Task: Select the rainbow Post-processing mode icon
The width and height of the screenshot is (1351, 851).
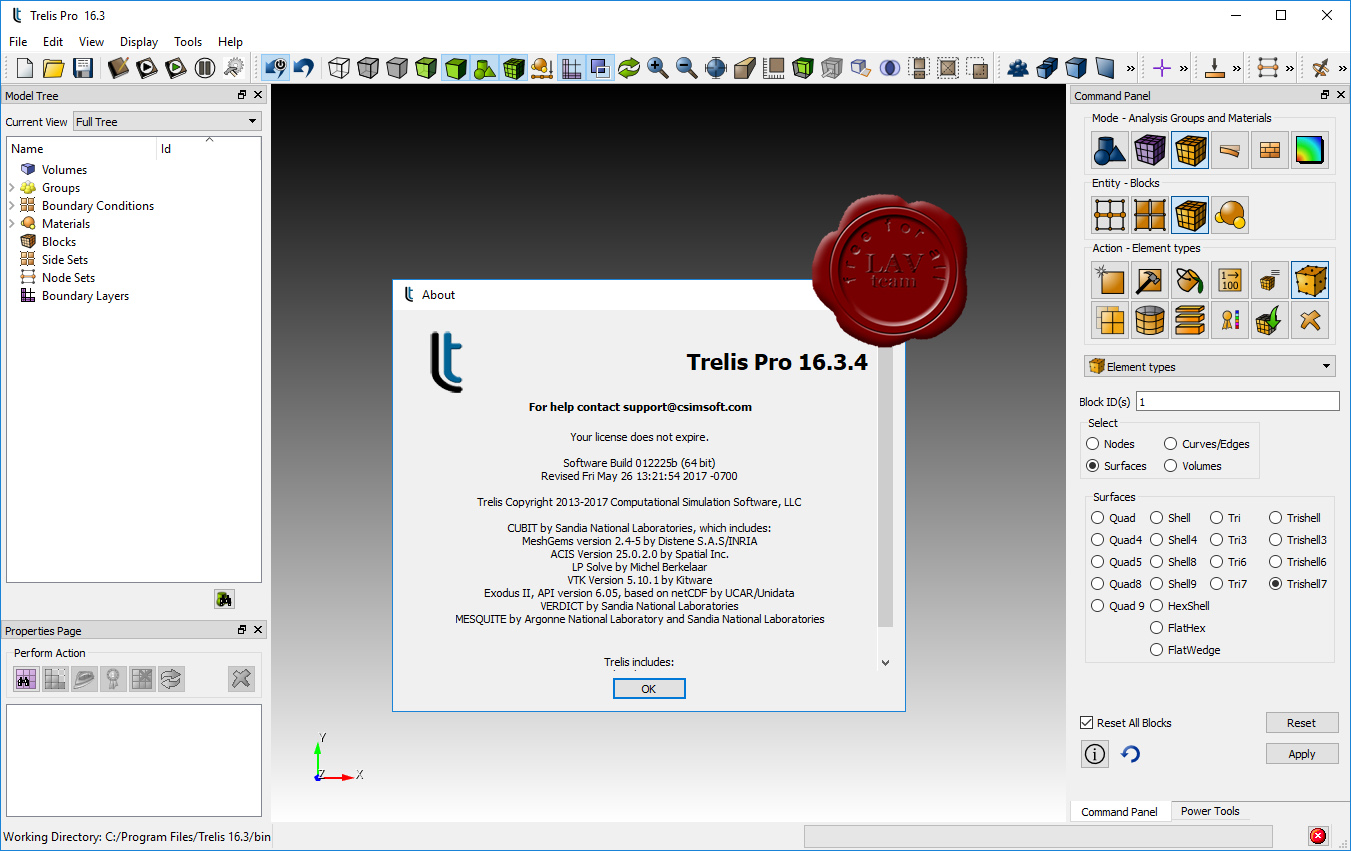Action: pos(1310,150)
